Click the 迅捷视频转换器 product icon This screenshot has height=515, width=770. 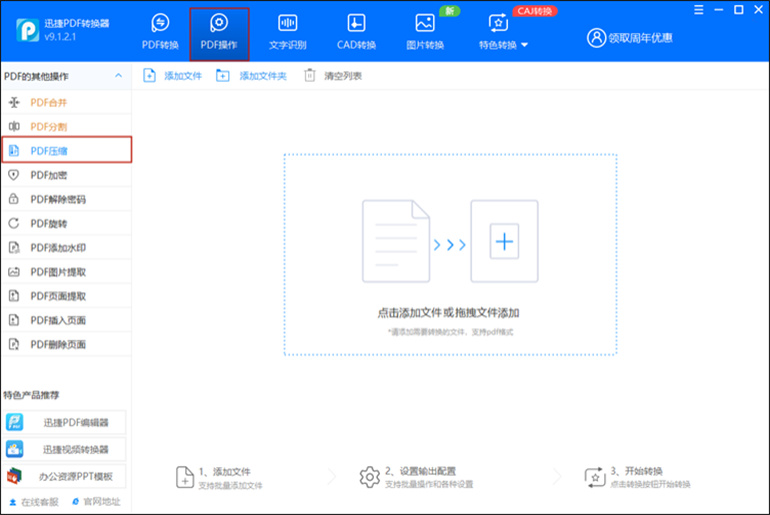(14, 449)
